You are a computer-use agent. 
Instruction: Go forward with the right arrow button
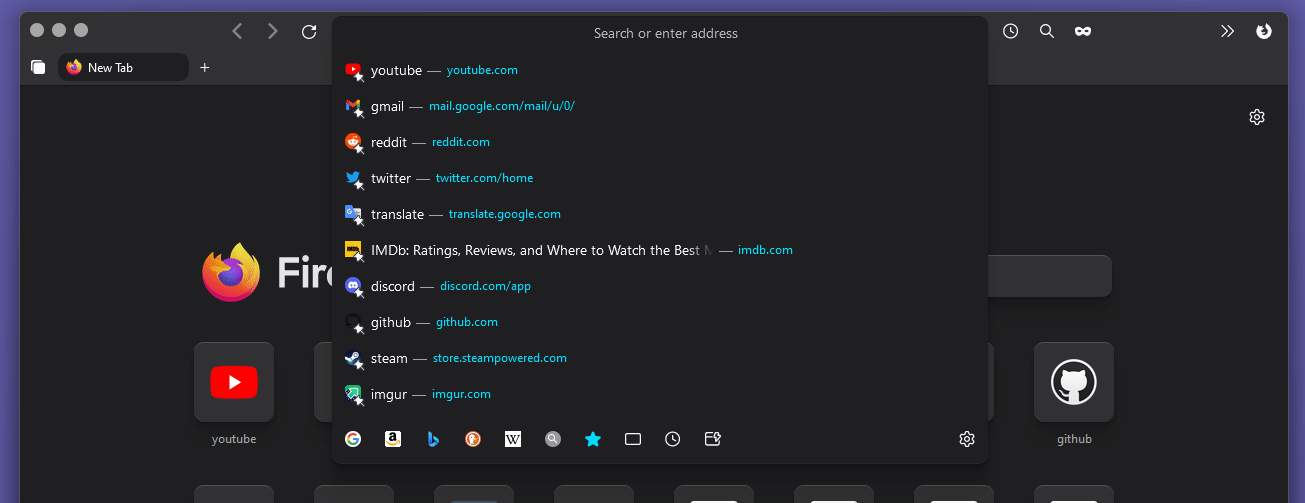272,31
